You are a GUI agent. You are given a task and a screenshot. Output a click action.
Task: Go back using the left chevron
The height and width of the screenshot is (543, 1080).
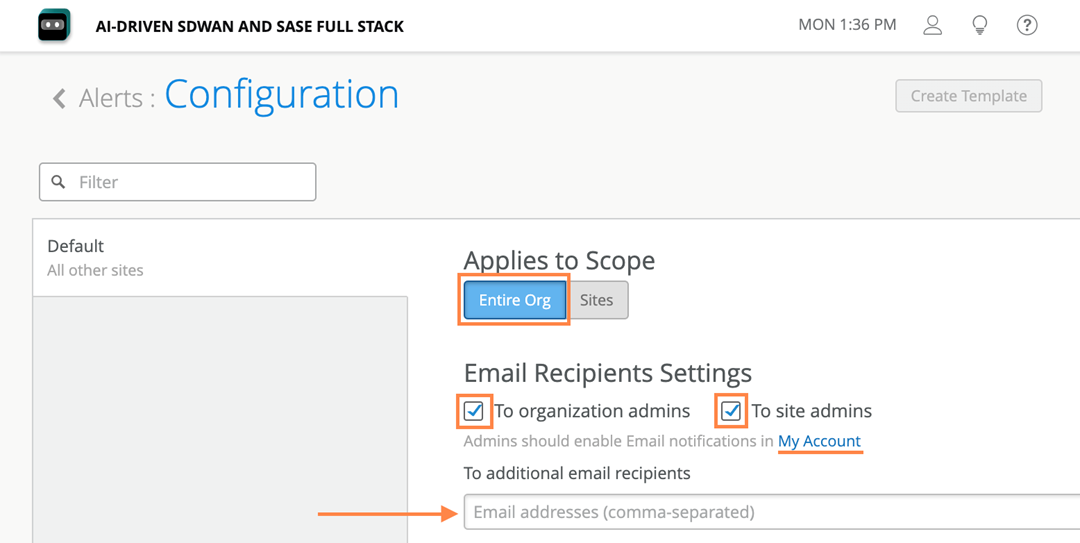(60, 98)
